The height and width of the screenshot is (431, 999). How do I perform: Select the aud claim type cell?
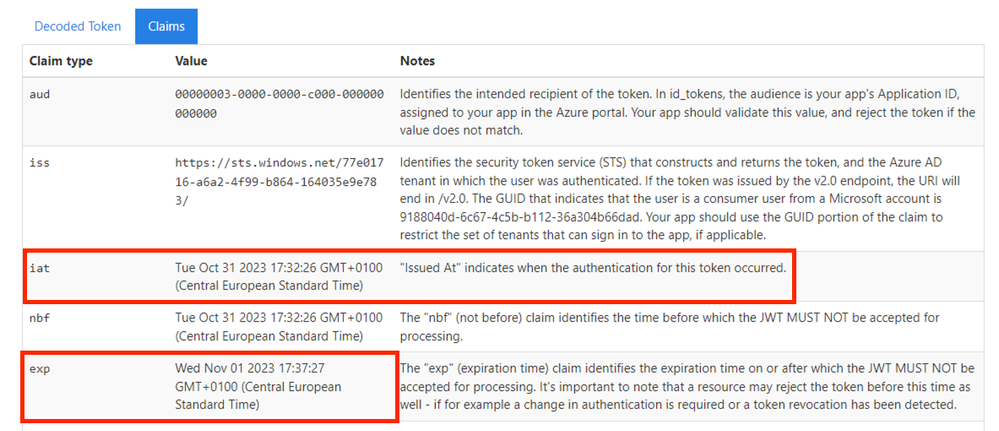40,94
